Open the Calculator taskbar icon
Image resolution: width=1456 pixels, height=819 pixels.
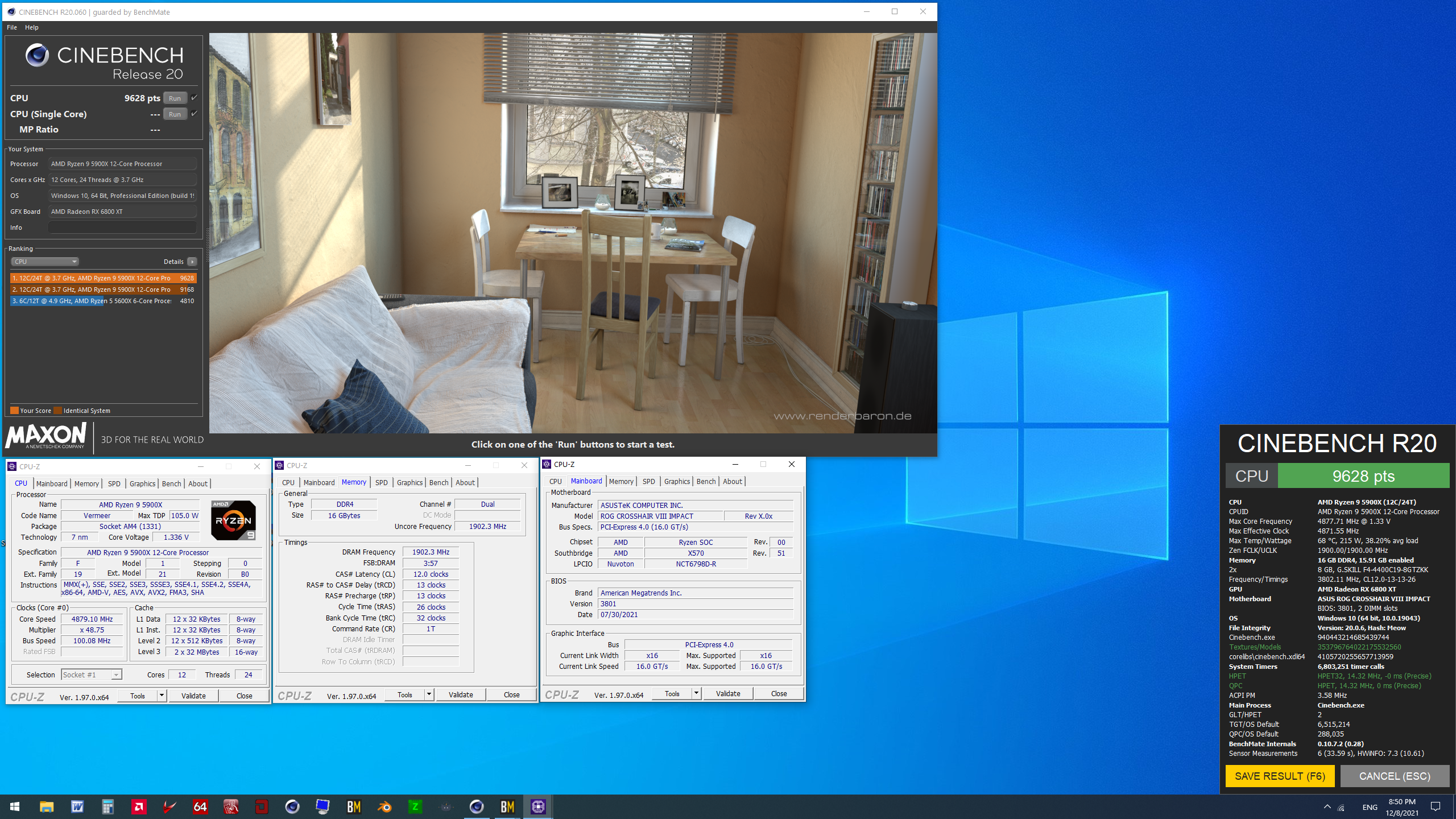(x=108, y=806)
